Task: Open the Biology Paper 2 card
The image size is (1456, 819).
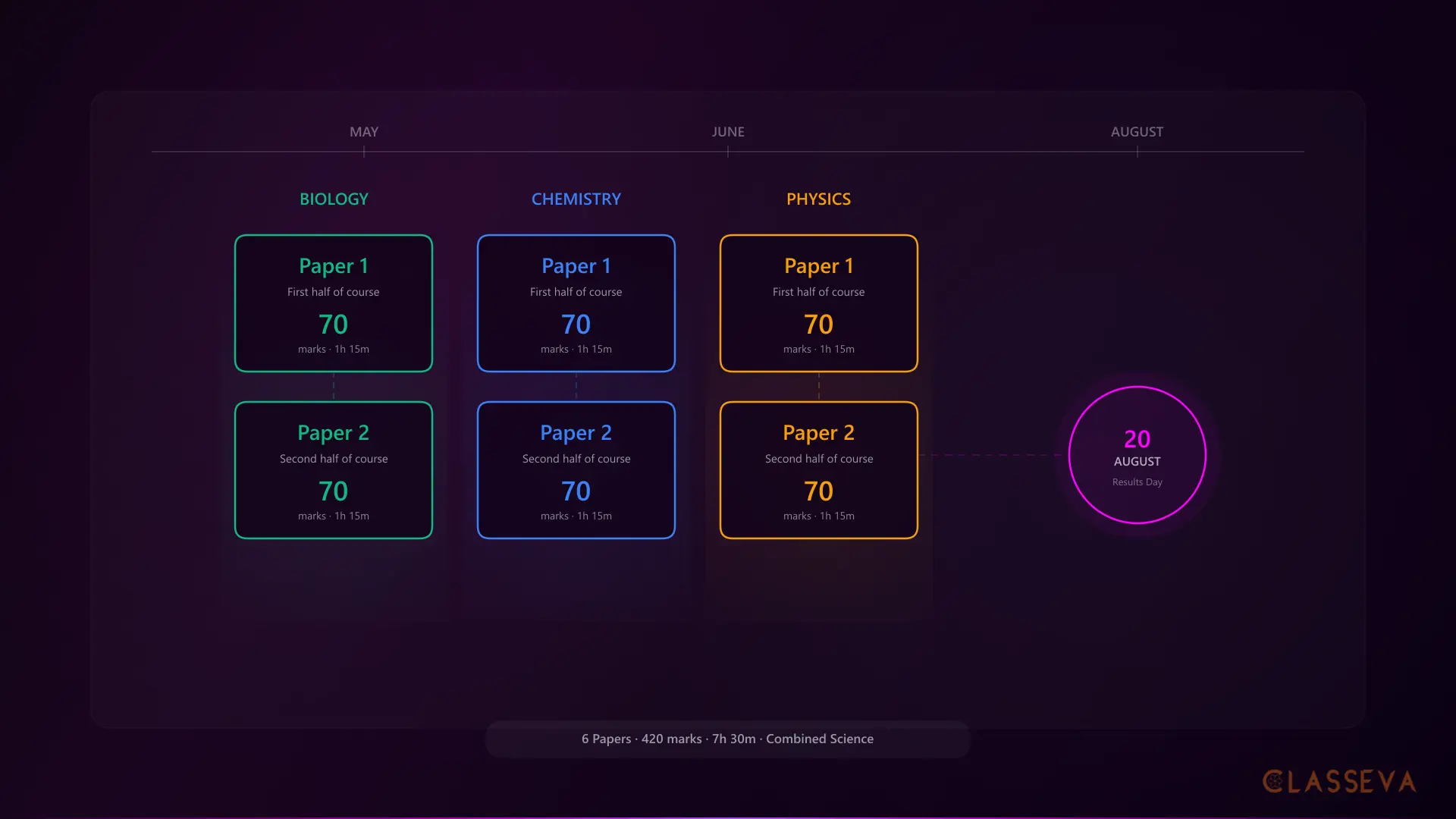Action: pyautogui.click(x=334, y=470)
